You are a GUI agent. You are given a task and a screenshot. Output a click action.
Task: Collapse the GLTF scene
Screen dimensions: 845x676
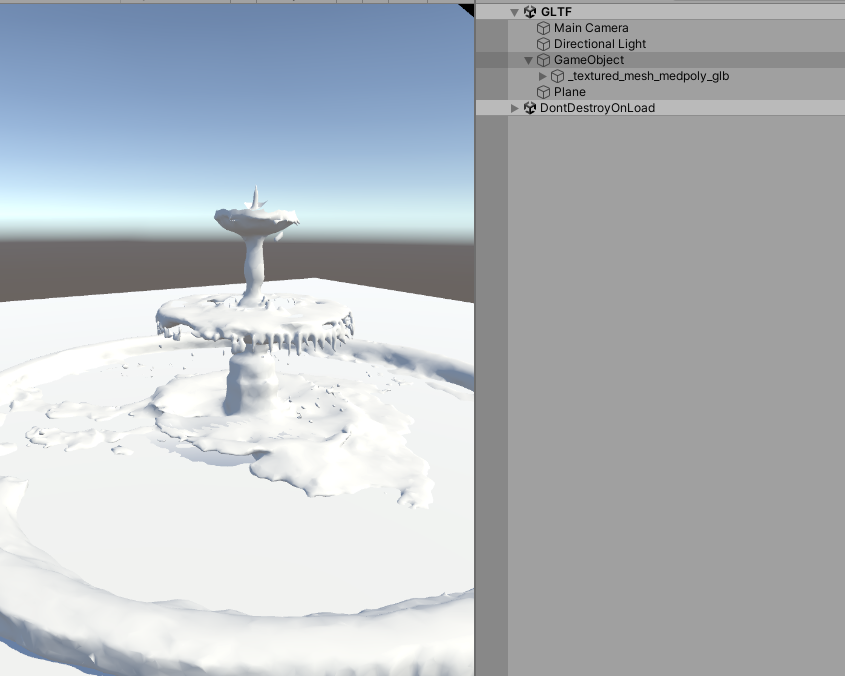tap(515, 12)
